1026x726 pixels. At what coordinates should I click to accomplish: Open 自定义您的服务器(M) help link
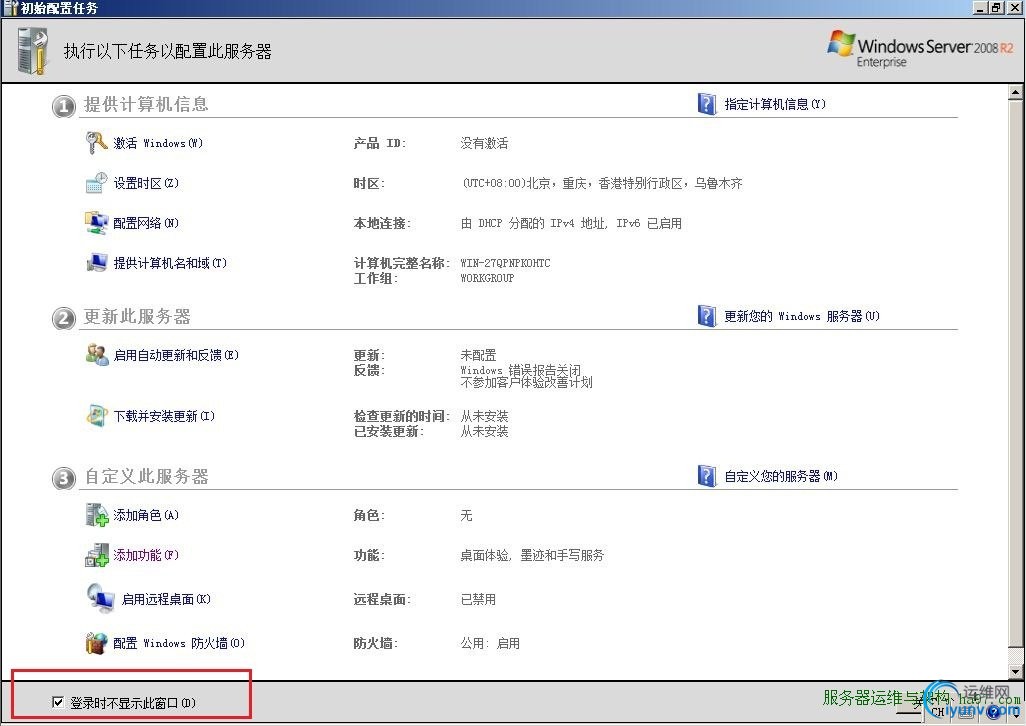(781, 476)
